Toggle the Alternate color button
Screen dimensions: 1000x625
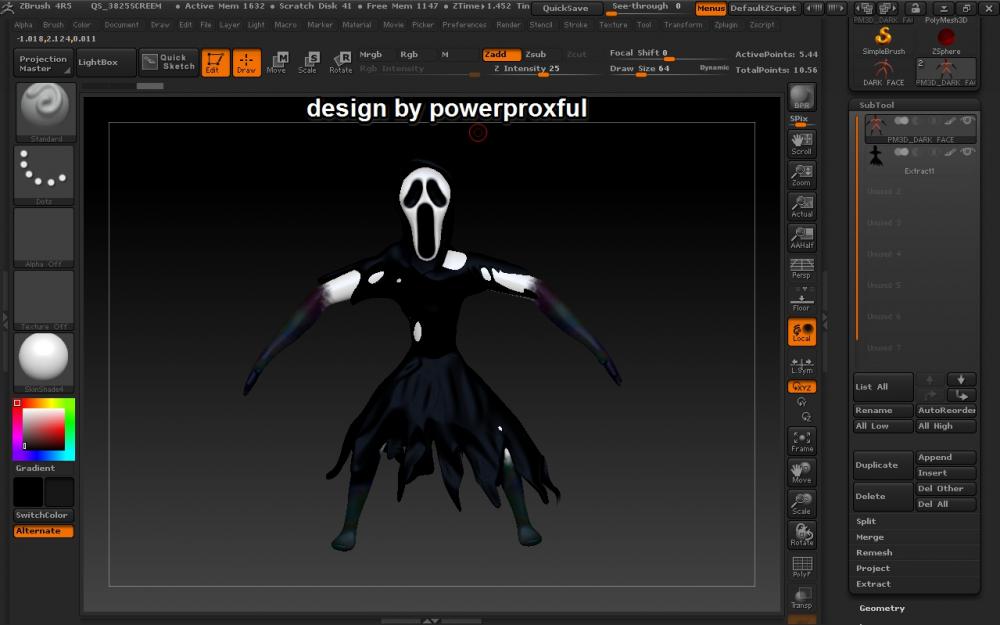(x=43, y=531)
